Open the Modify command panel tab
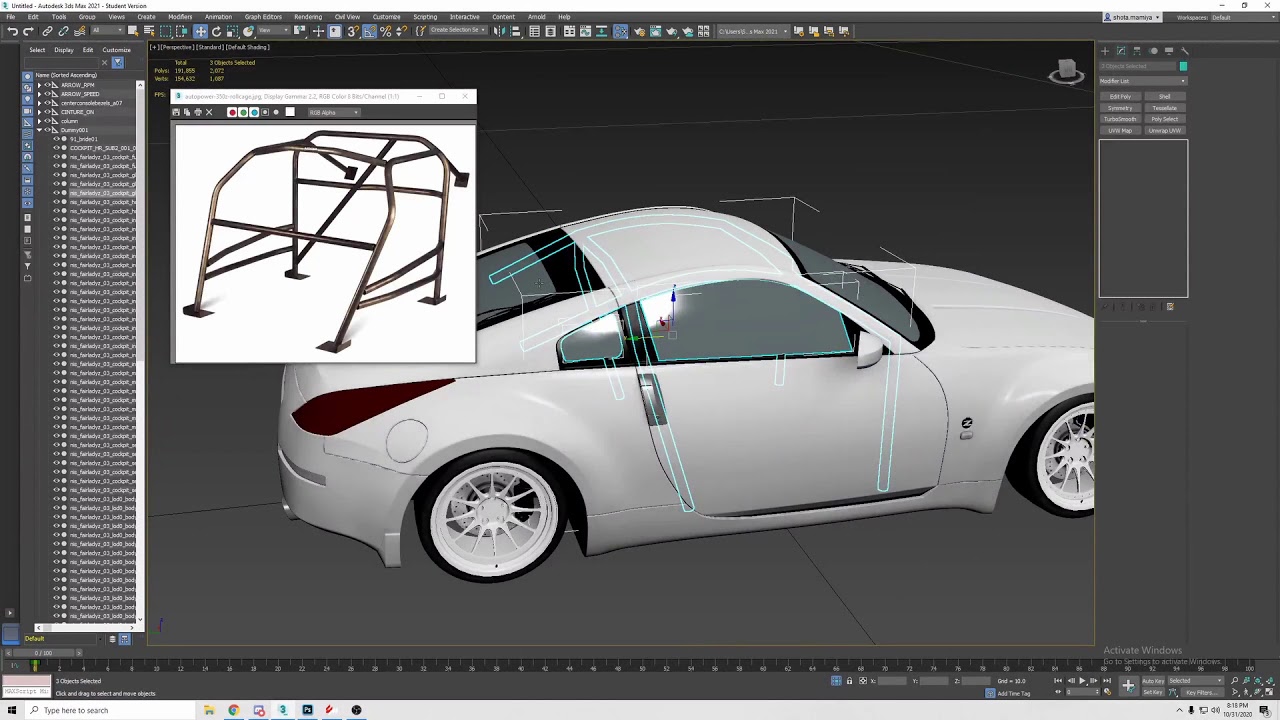This screenshot has width=1280, height=720. point(1121,51)
